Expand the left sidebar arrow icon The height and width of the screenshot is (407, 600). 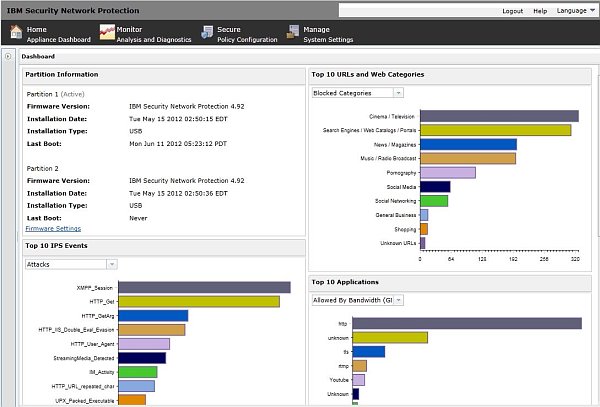point(8,56)
